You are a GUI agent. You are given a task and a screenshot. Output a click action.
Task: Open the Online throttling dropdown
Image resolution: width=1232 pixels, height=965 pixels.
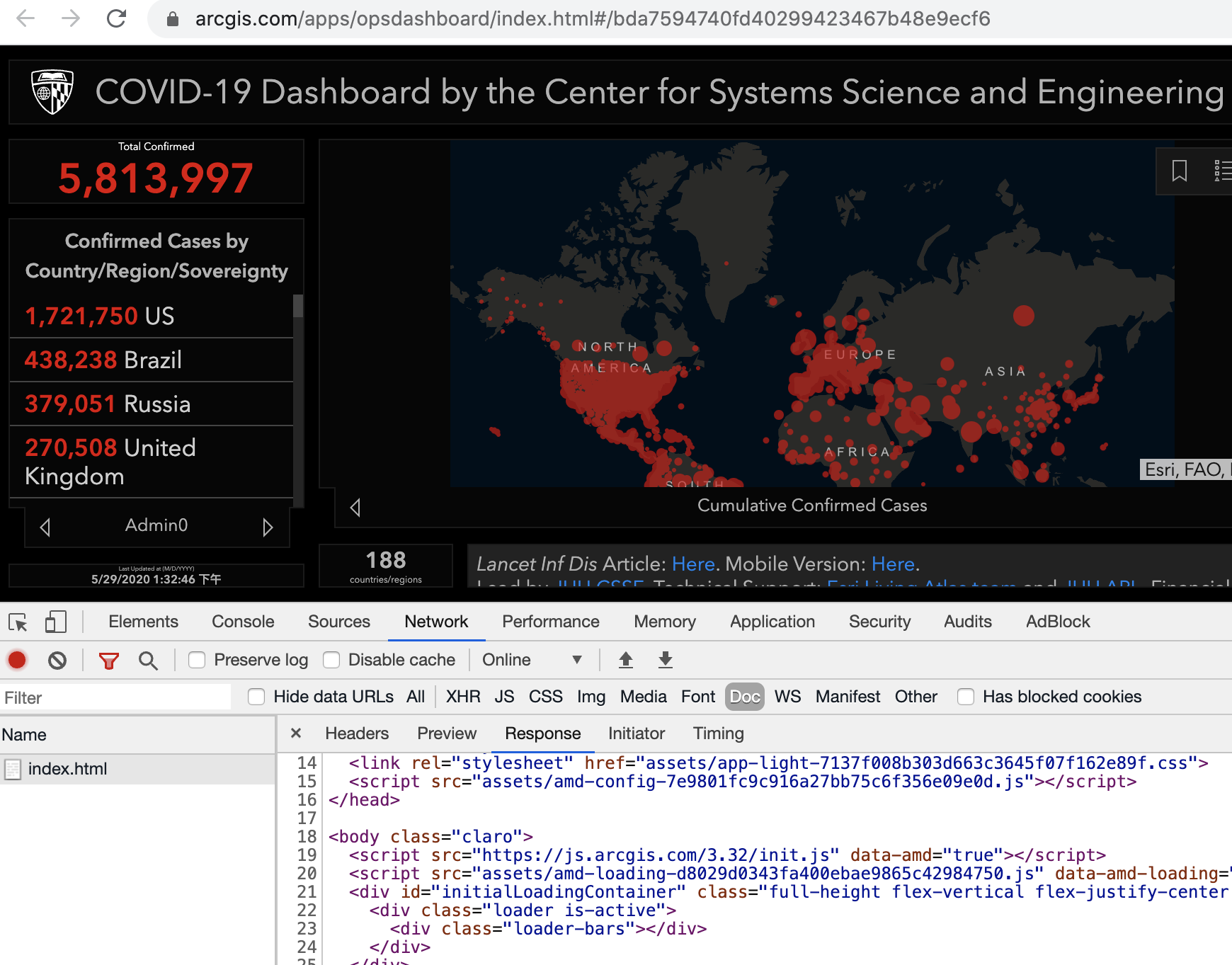532,660
